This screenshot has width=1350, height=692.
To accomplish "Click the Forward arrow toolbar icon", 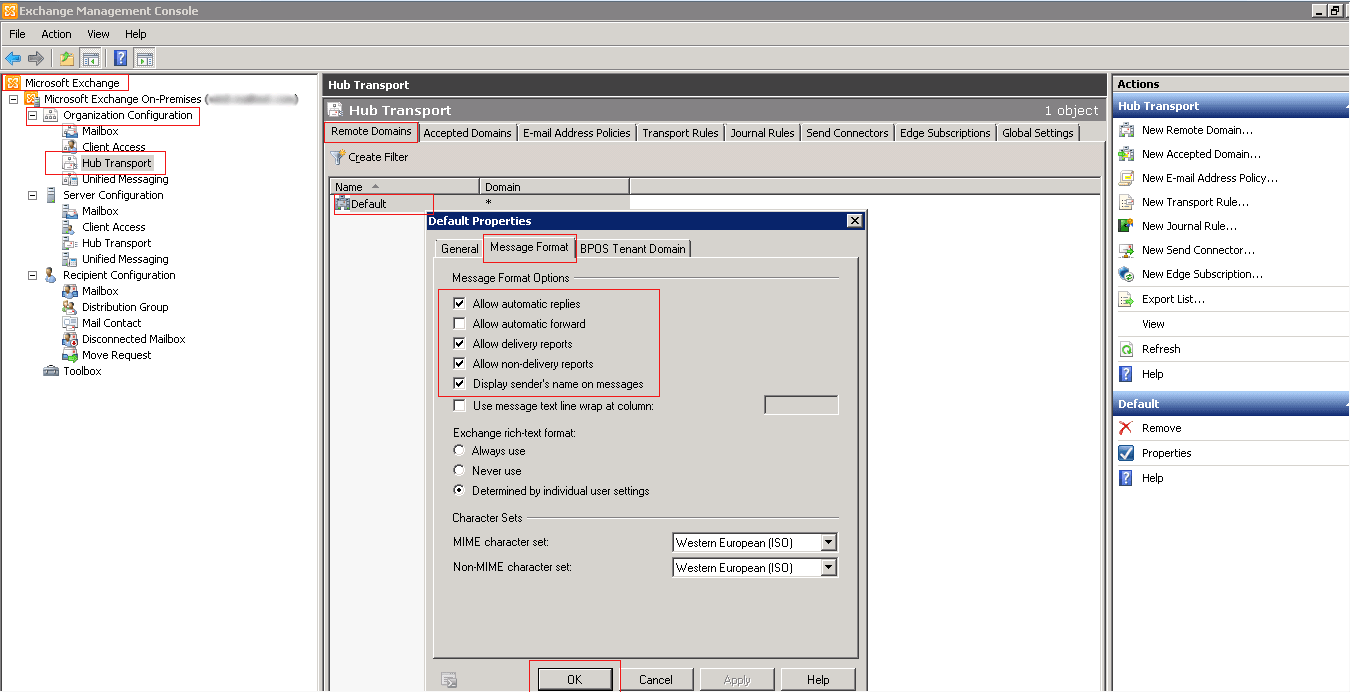I will click(35, 58).
